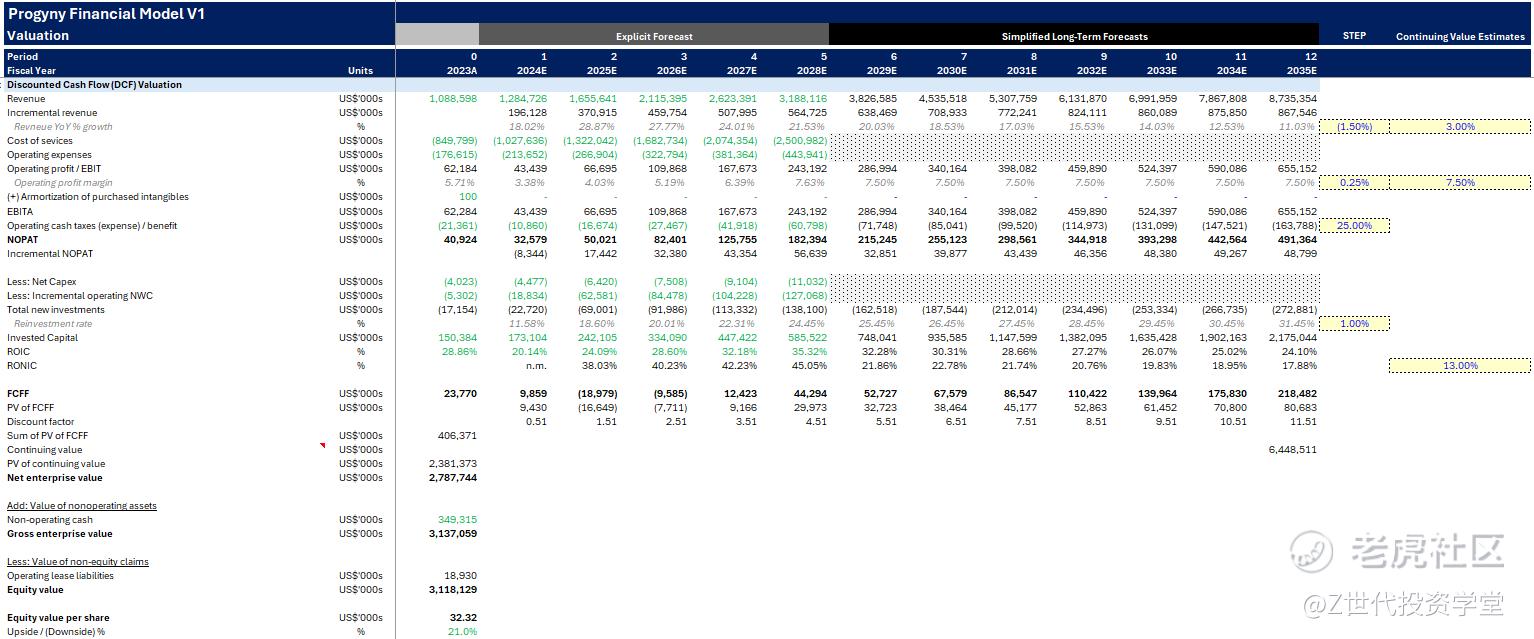Click the RONIC row label

point(20,366)
